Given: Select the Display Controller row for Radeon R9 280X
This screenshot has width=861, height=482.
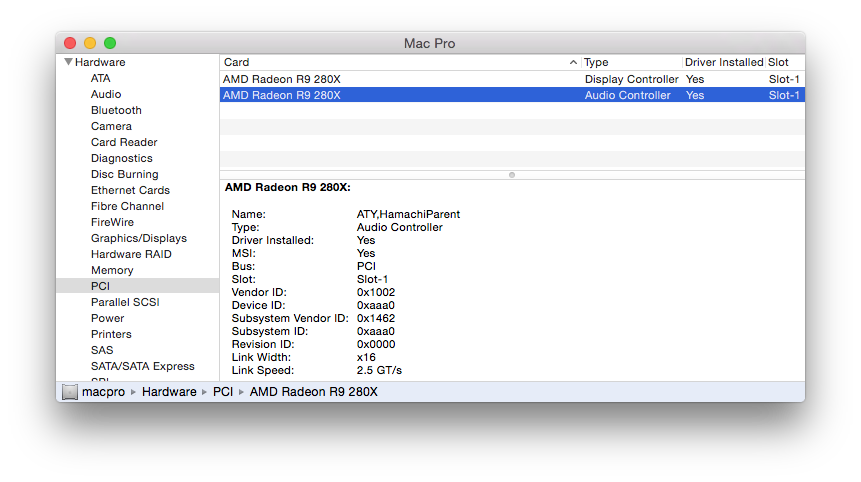Looking at the screenshot, I should click(x=512, y=79).
